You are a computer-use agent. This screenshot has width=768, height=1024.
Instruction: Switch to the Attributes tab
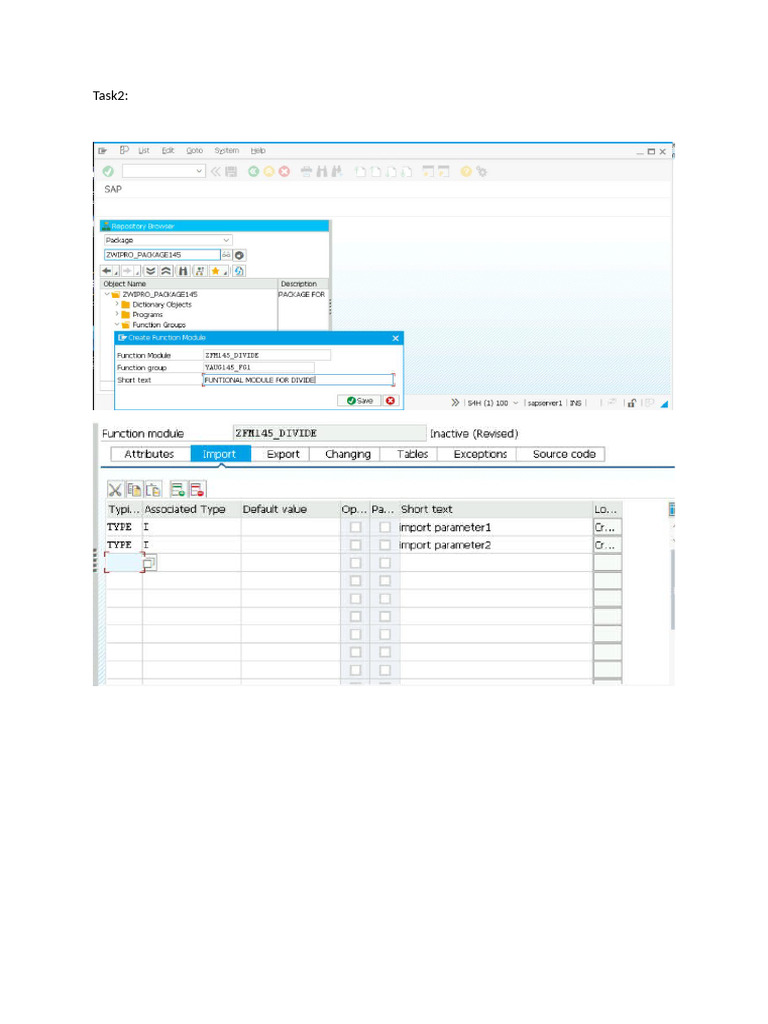(x=150, y=454)
